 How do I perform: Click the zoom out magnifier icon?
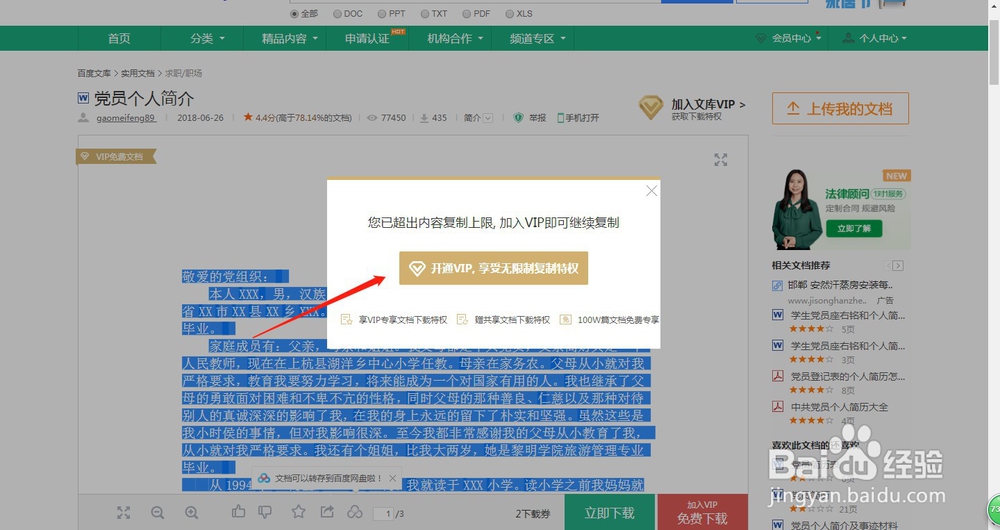tap(158, 513)
